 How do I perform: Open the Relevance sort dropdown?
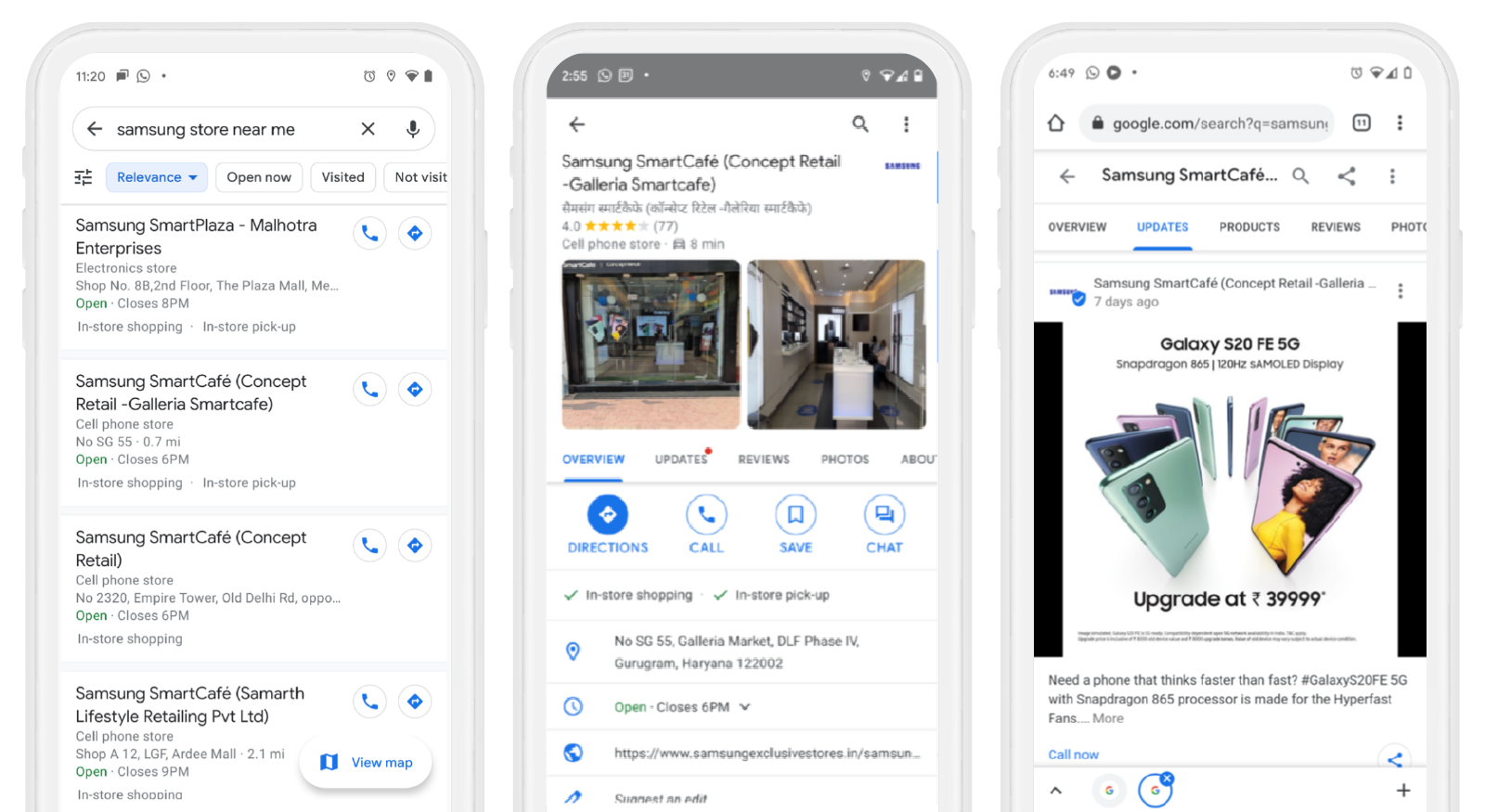tap(157, 177)
